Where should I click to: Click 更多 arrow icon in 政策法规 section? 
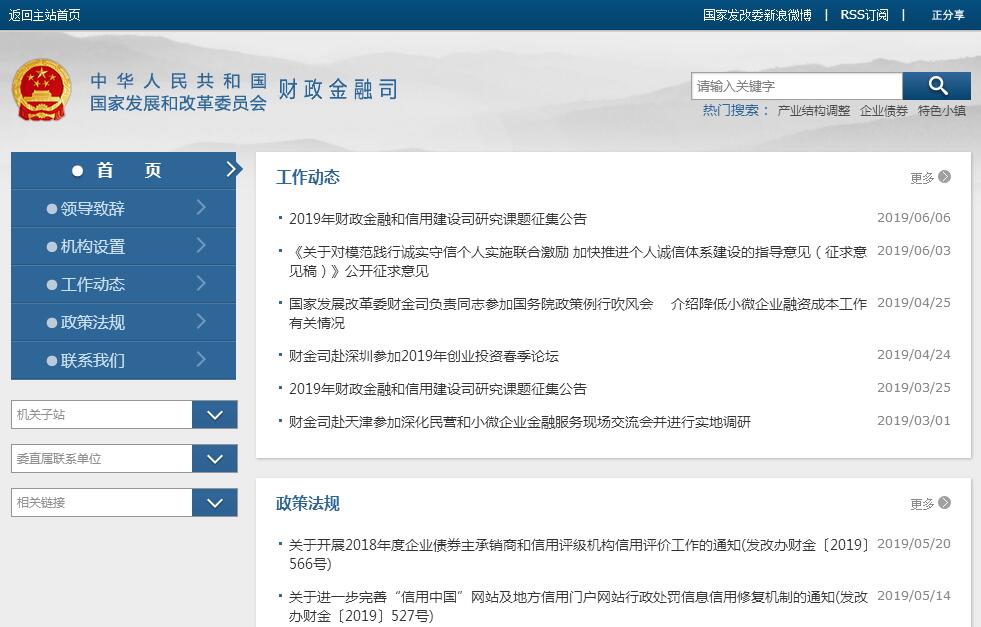tap(944, 503)
